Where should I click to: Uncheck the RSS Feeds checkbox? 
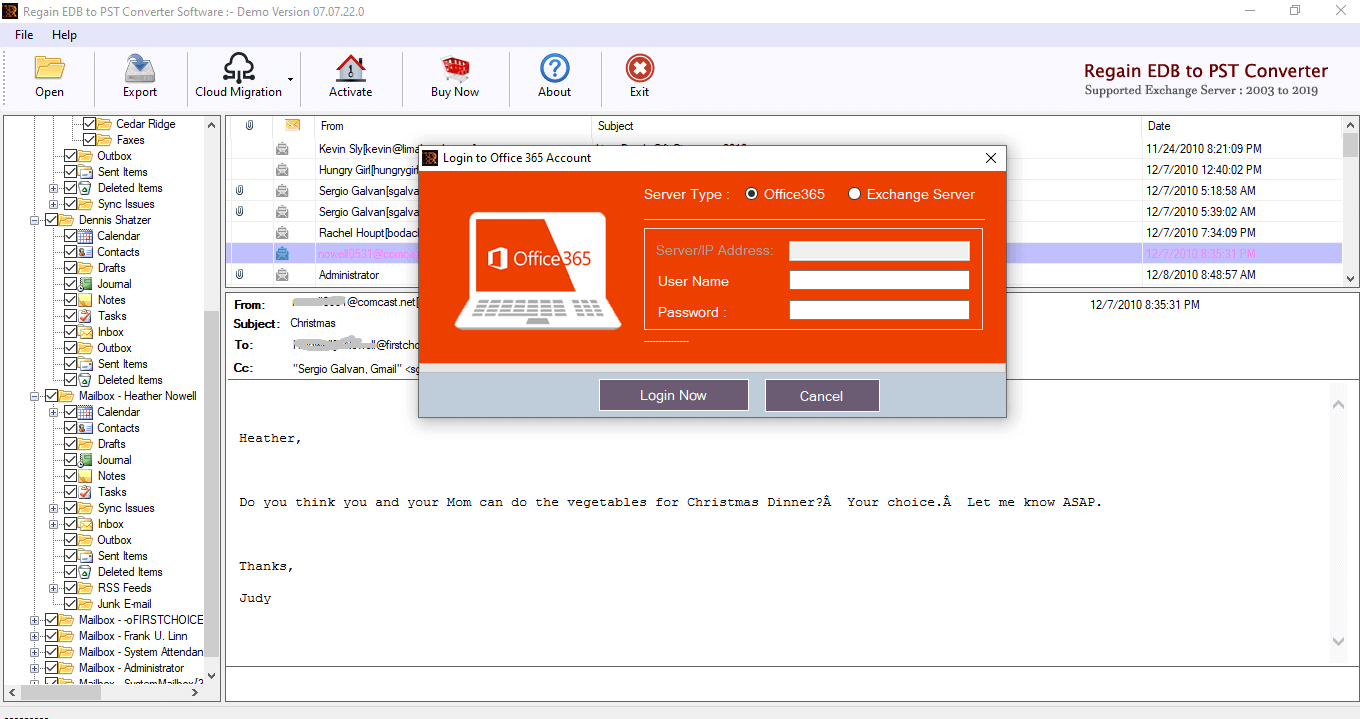70,588
